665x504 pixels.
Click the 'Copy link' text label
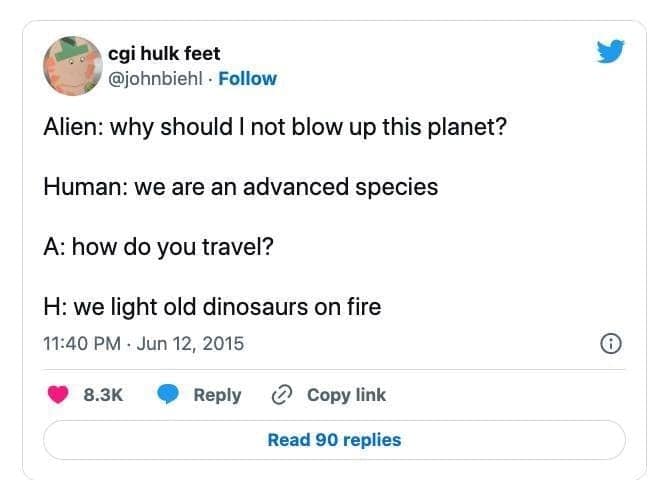pos(346,395)
